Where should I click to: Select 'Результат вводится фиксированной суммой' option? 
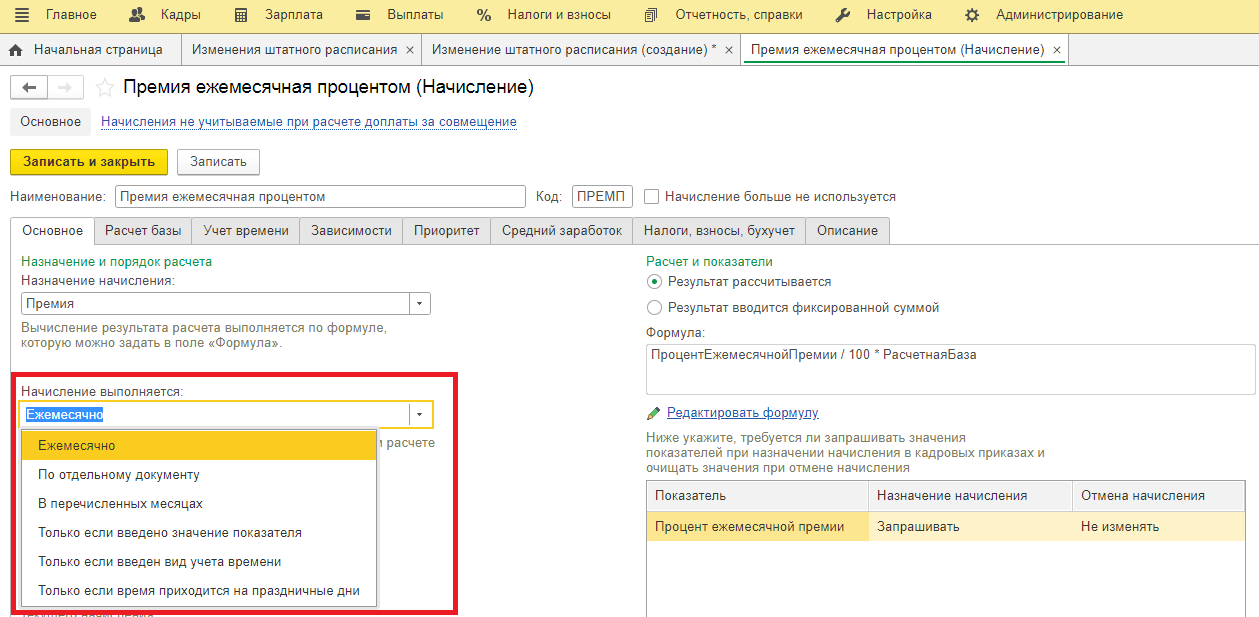pyautogui.click(x=655, y=308)
